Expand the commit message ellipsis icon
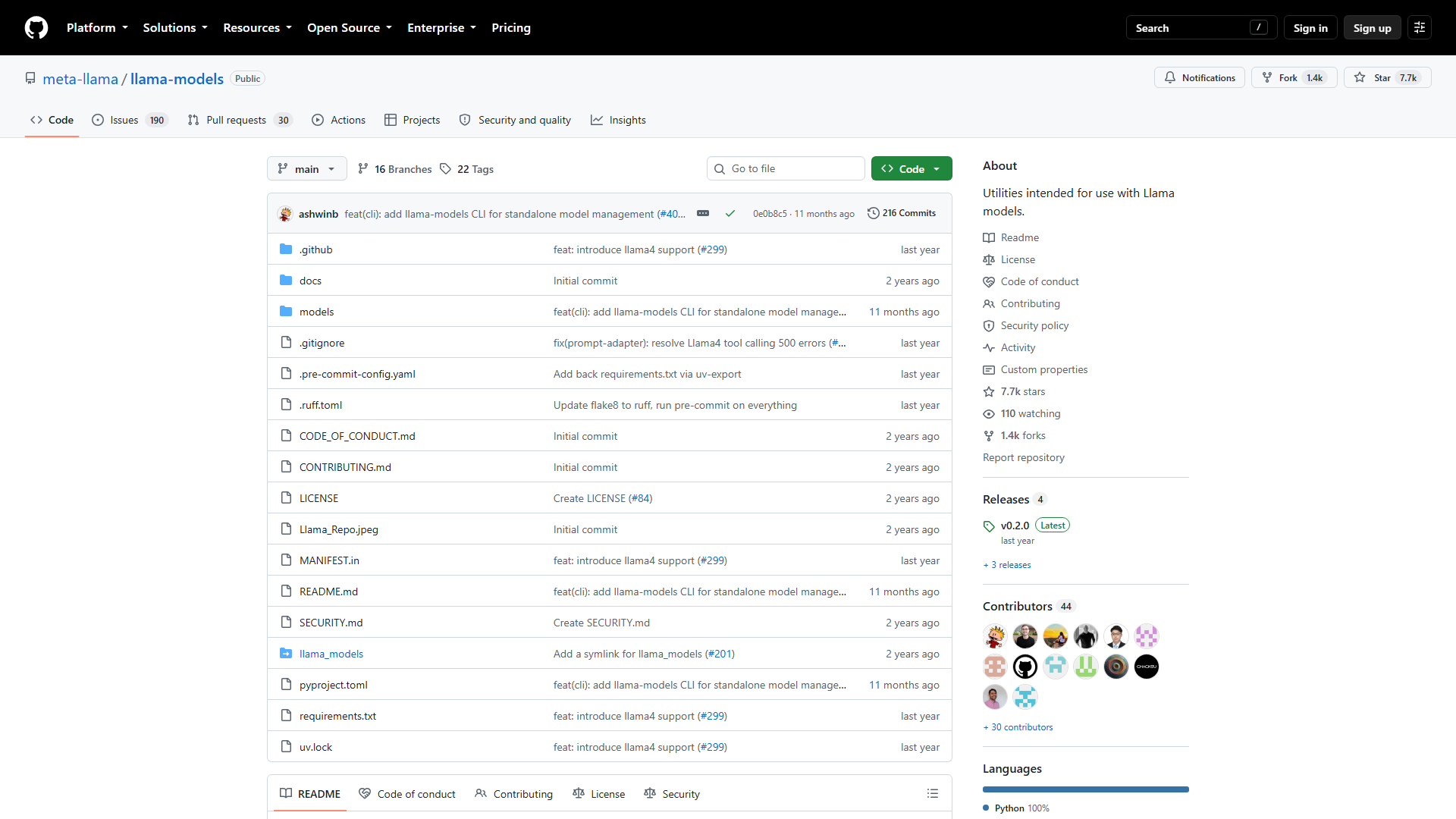The height and width of the screenshot is (819, 1456). (x=703, y=214)
